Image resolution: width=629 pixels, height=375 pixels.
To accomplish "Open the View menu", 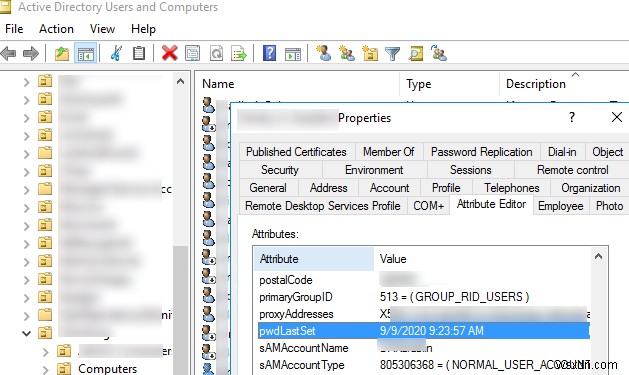I will [102, 29].
